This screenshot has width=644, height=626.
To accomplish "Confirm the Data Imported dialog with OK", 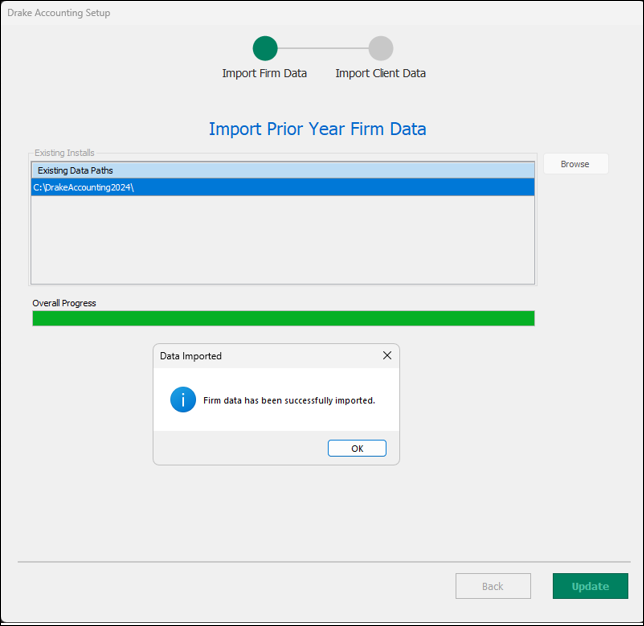I will (x=357, y=448).
